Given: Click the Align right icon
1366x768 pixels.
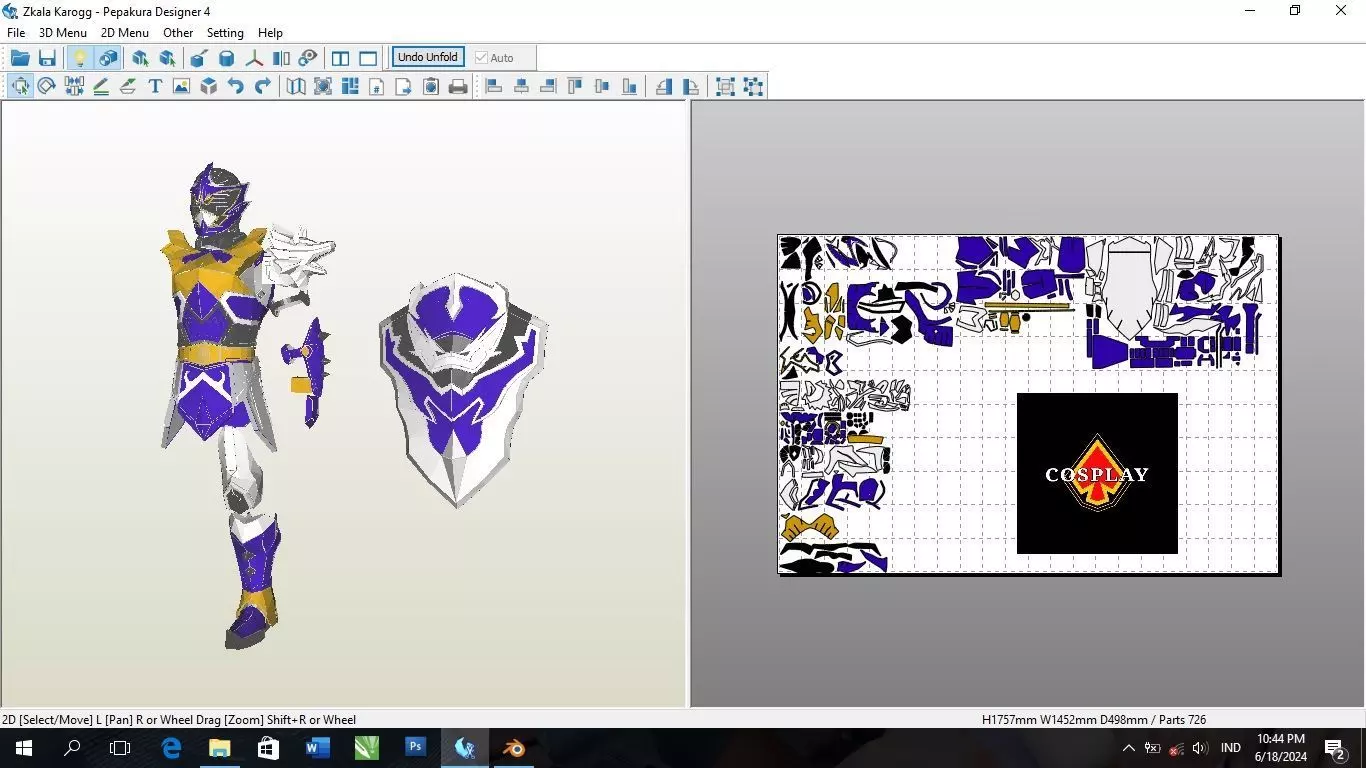Looking at the screenshot, I should pyautogui.click(x=548, y=86).
